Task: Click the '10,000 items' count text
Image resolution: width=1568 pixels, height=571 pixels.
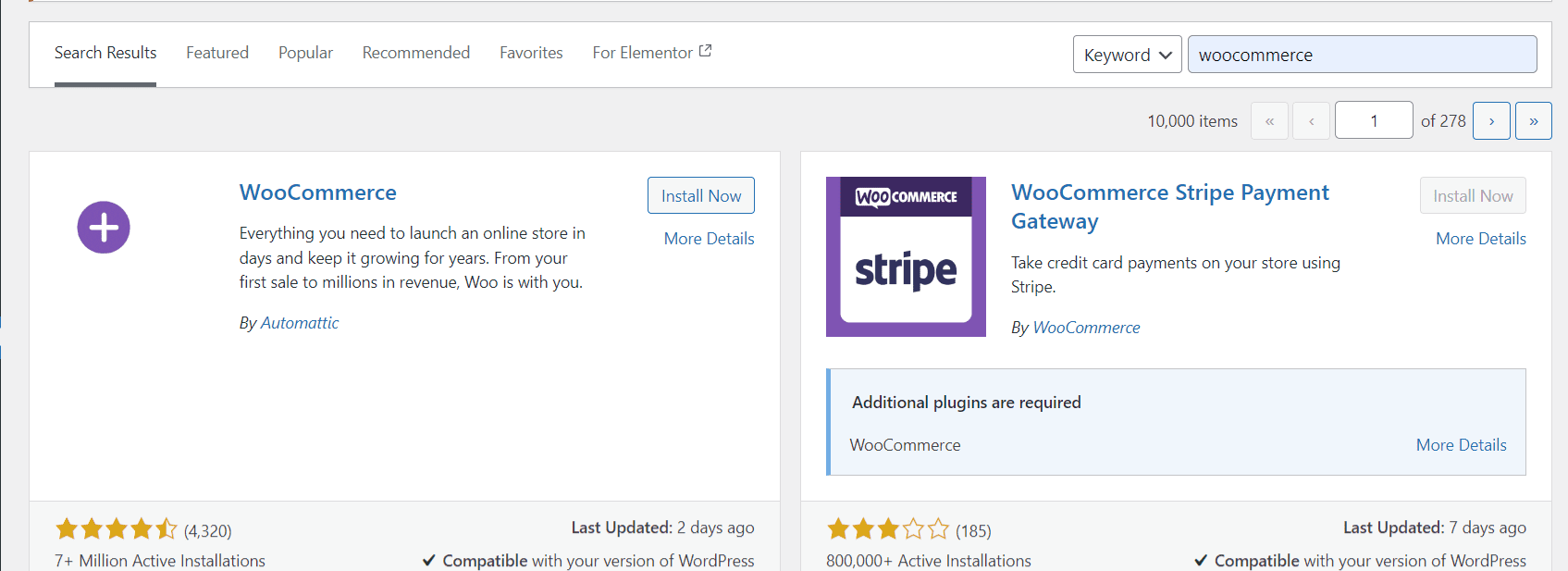Action: point(1192,121)
